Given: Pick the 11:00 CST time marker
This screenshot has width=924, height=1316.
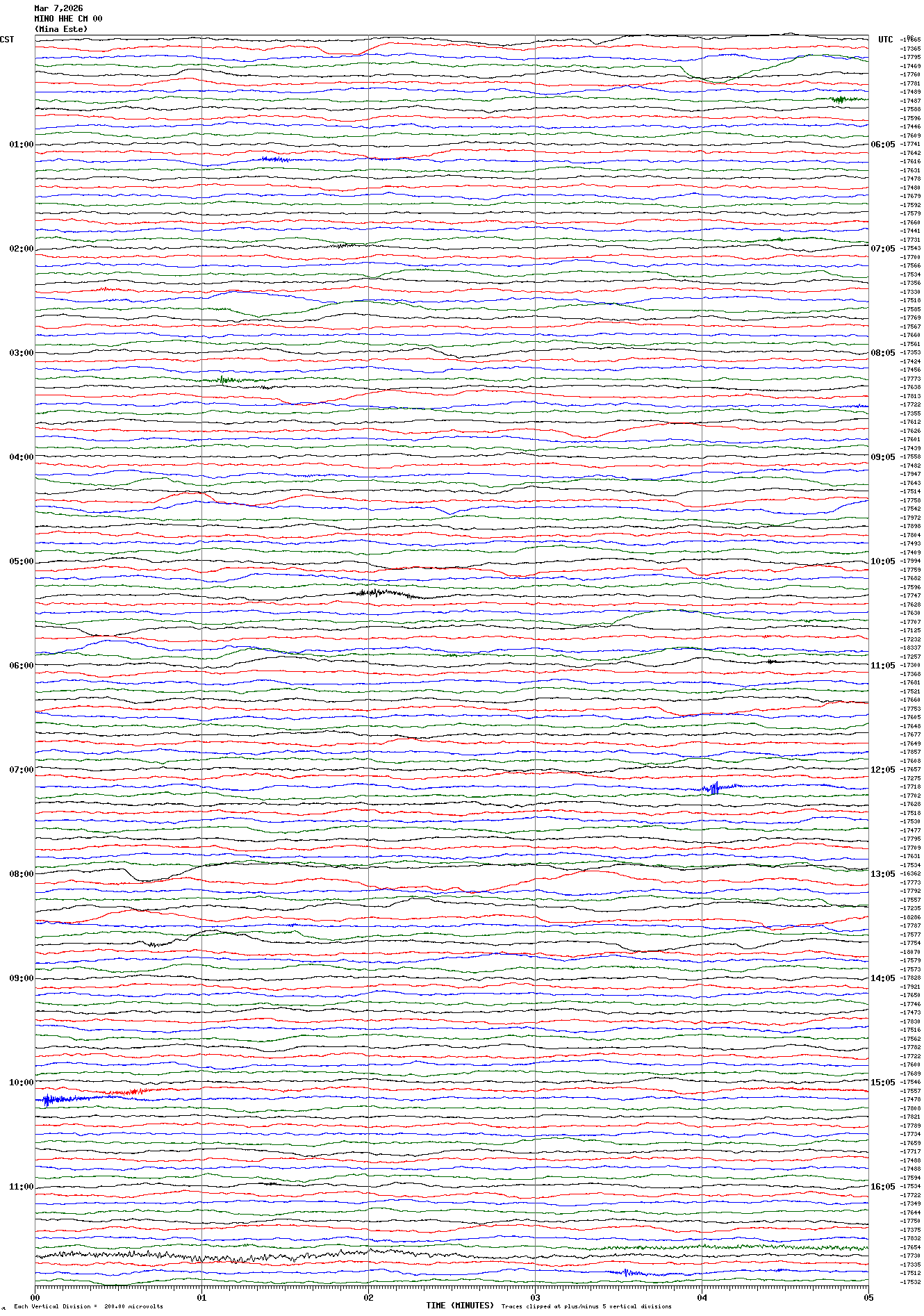Looking at the screenshot, I should pyautogui.click(x=21, y=1187).
